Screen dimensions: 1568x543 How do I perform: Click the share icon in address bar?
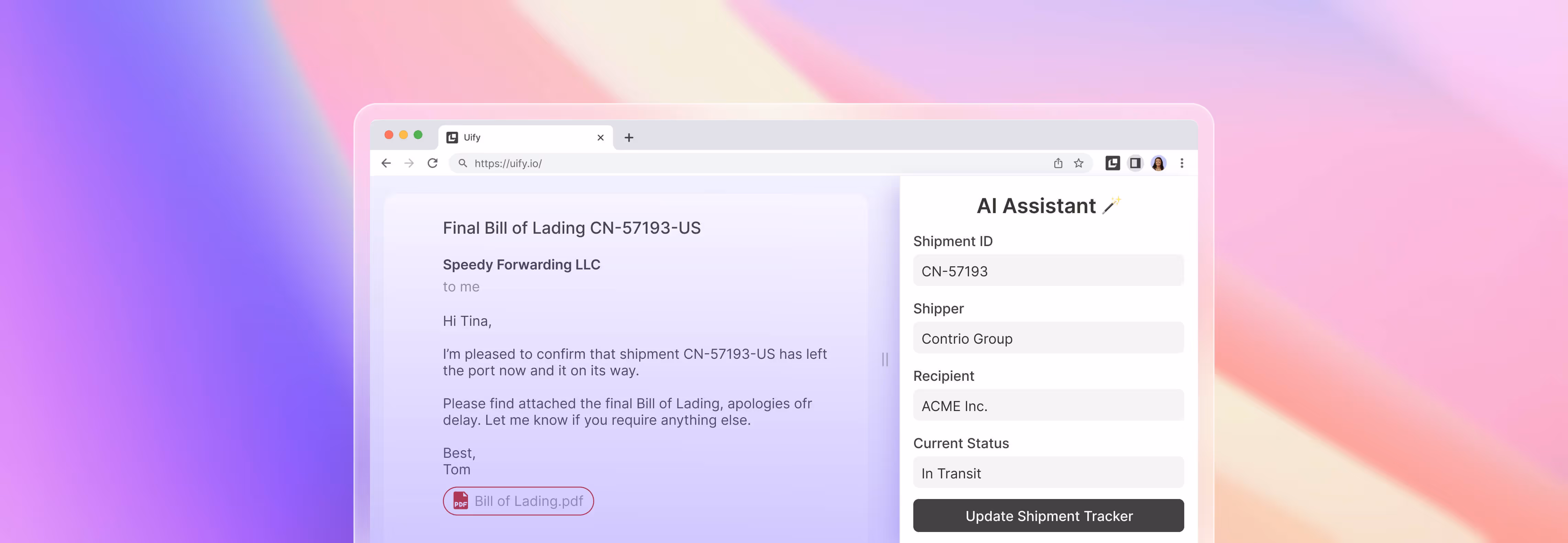pos(1058,163)
